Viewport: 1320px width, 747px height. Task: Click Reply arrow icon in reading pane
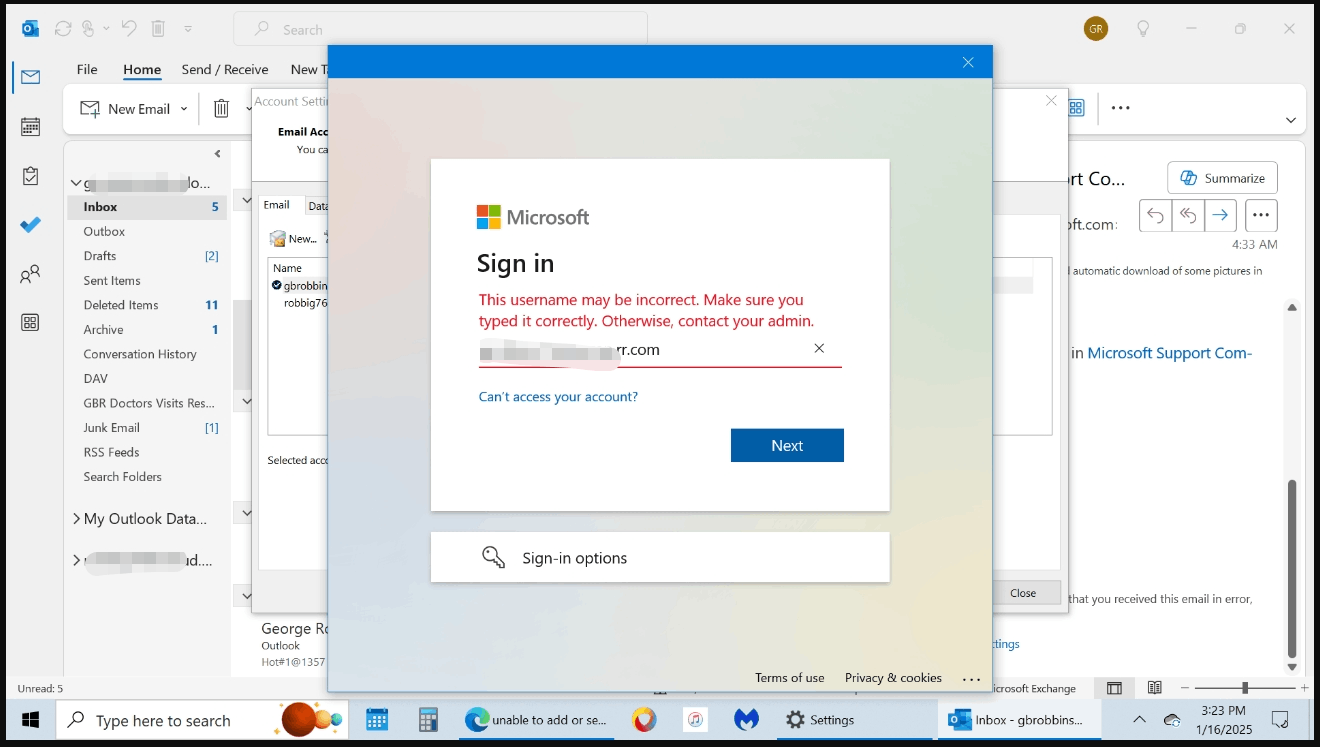(1155, 215)
